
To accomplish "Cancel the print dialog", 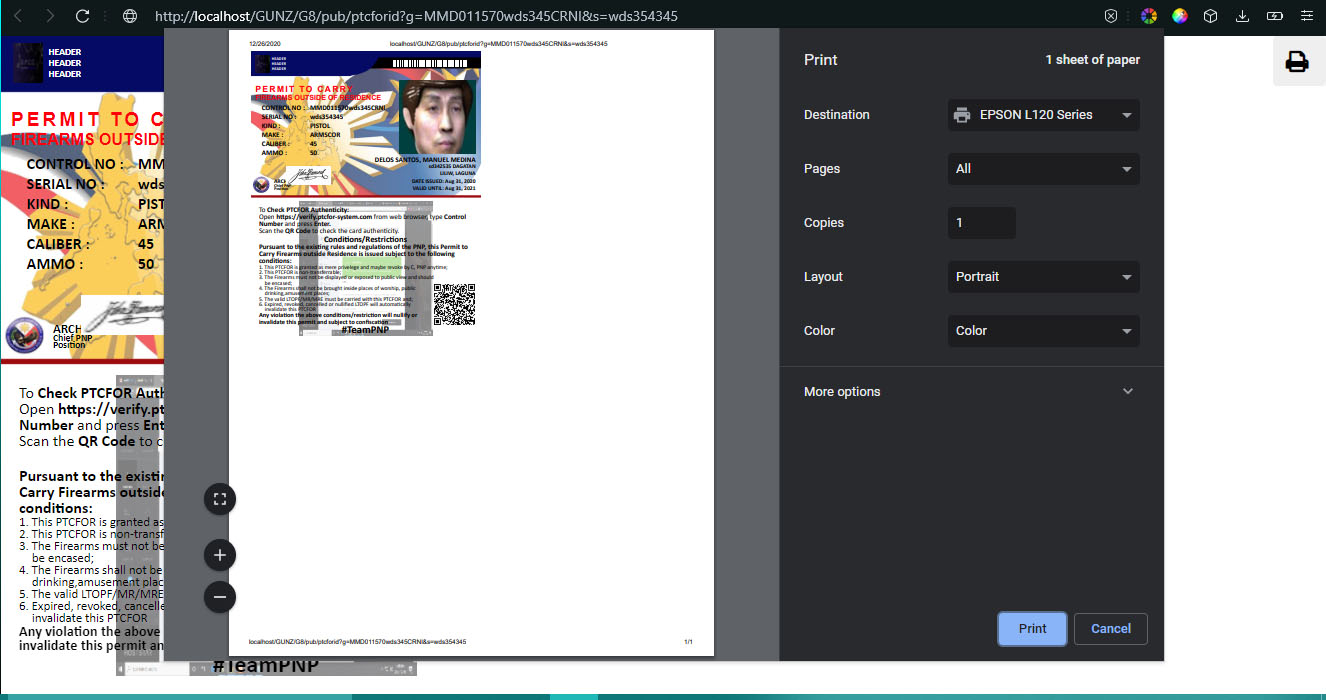I will click(1110, 629).
